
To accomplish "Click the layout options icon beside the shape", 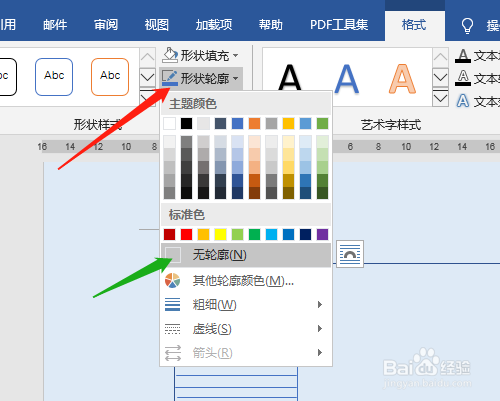I will click(x=350, y=254).
